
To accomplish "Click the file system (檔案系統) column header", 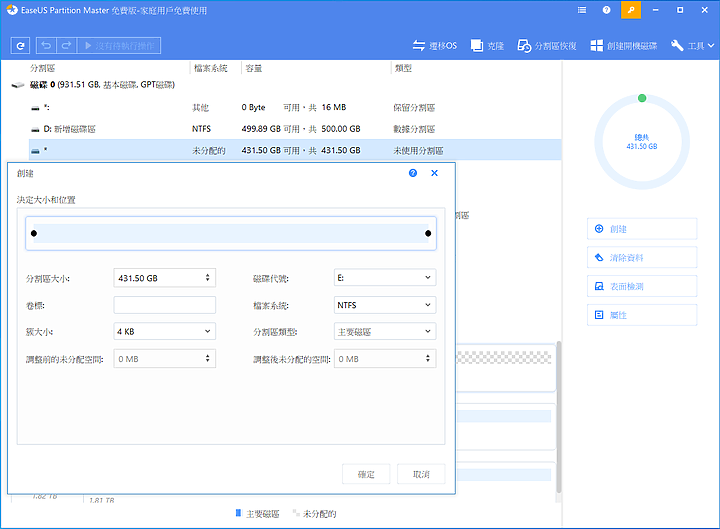I will click(211, 68).
